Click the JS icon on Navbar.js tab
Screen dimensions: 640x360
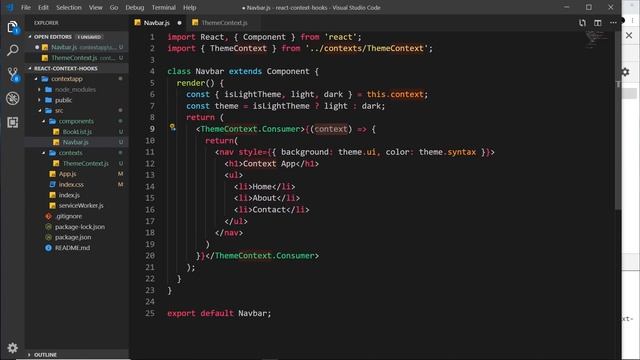click(138, 23)
